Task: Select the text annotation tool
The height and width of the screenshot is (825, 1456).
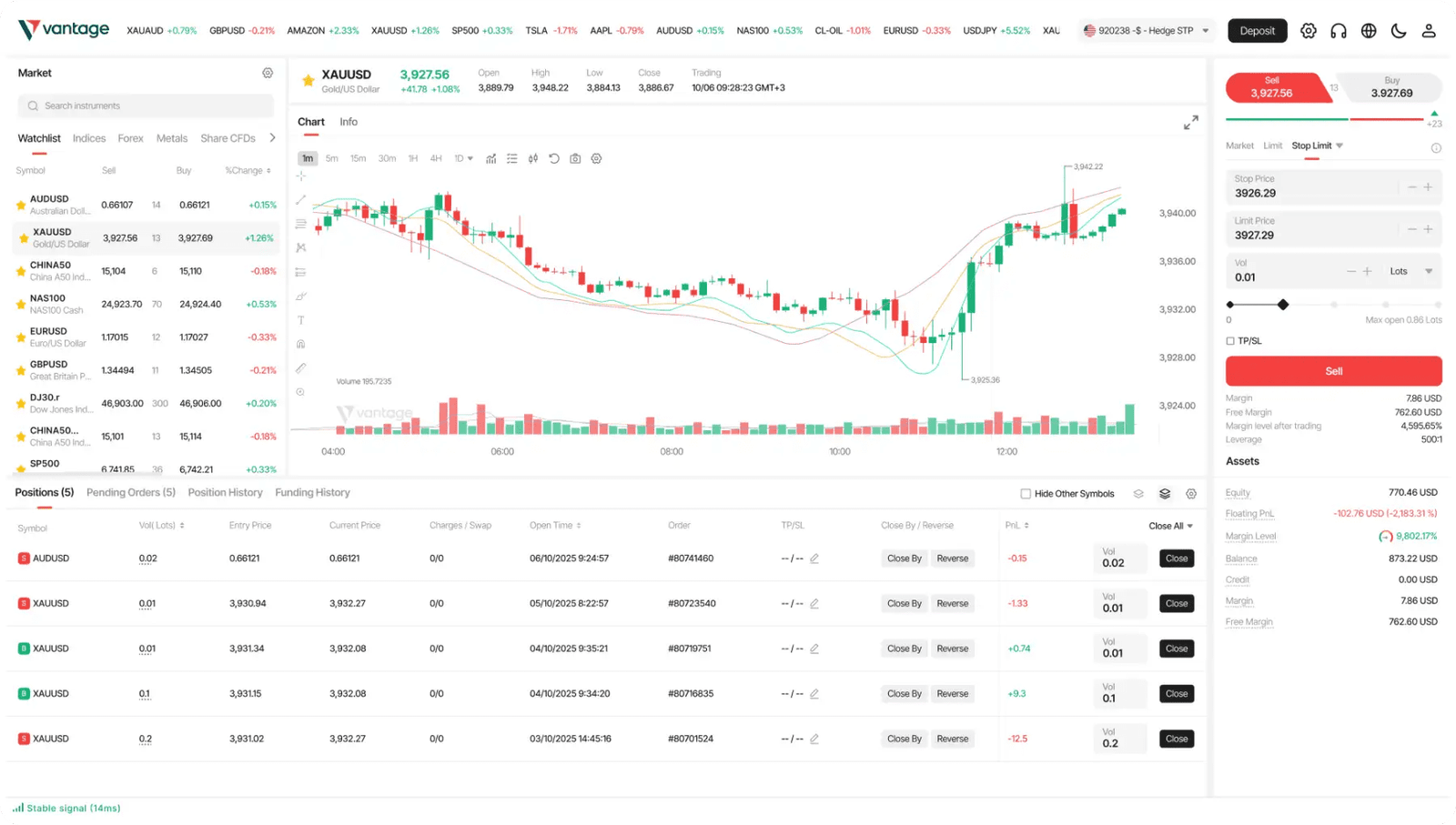Action: (x=300, y=319)
